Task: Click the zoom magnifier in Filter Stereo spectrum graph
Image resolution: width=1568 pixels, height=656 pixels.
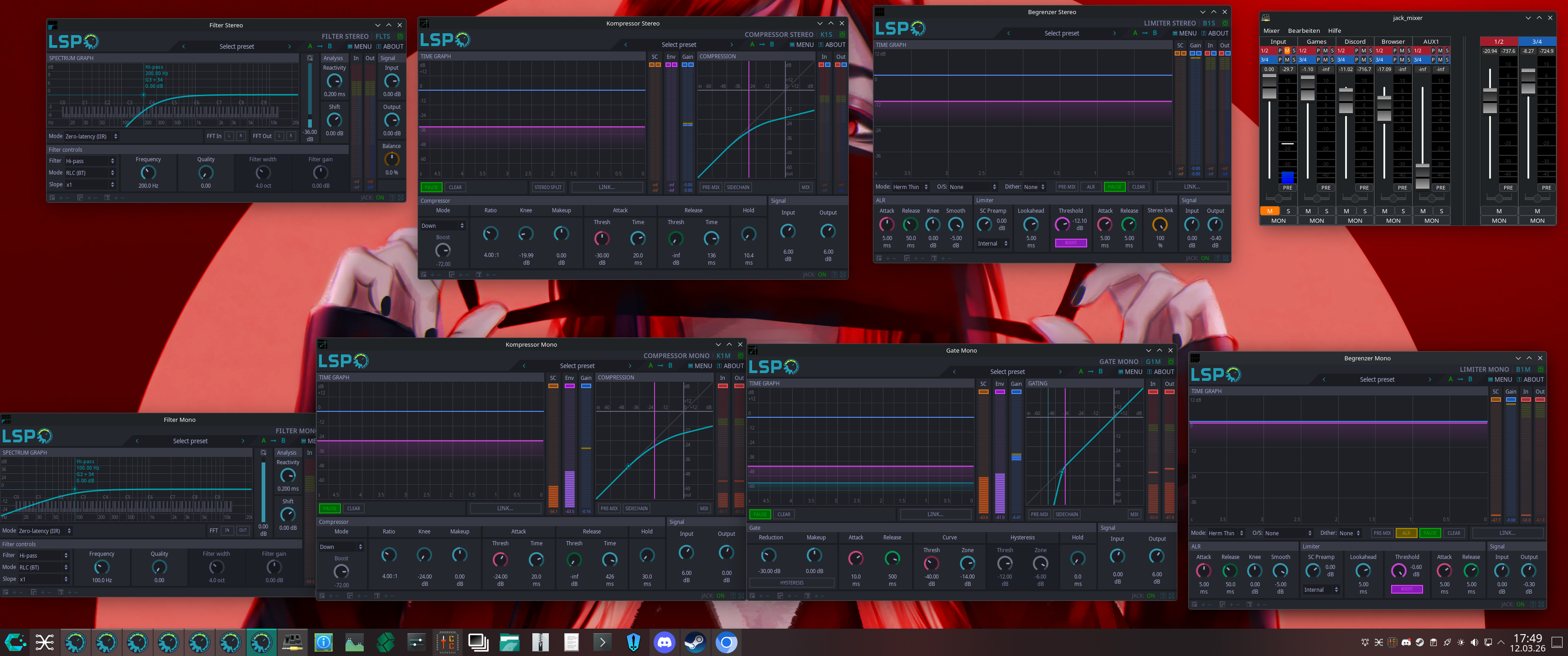Action: (x=310, y=58)
